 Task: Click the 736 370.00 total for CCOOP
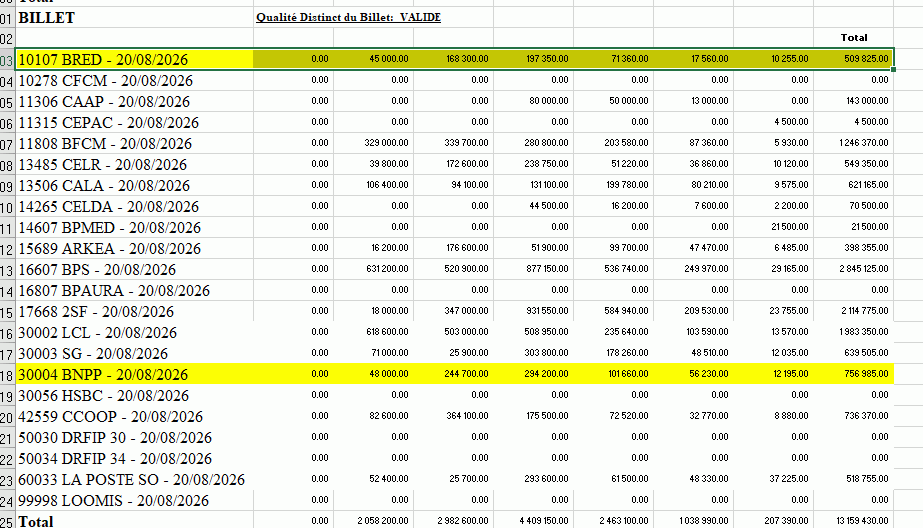[x=866, y=416]
